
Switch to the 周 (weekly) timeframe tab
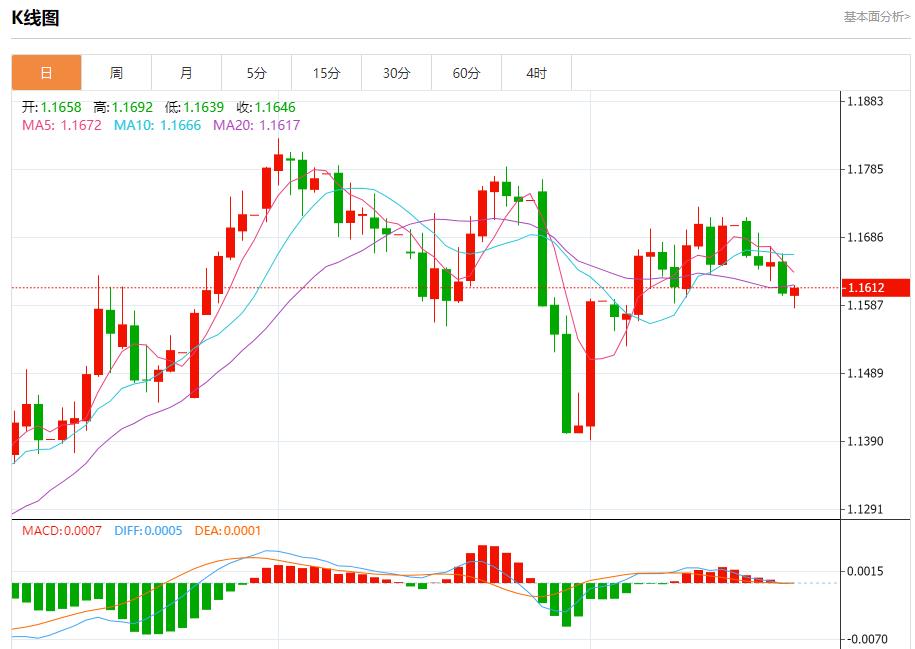point(117,73)
